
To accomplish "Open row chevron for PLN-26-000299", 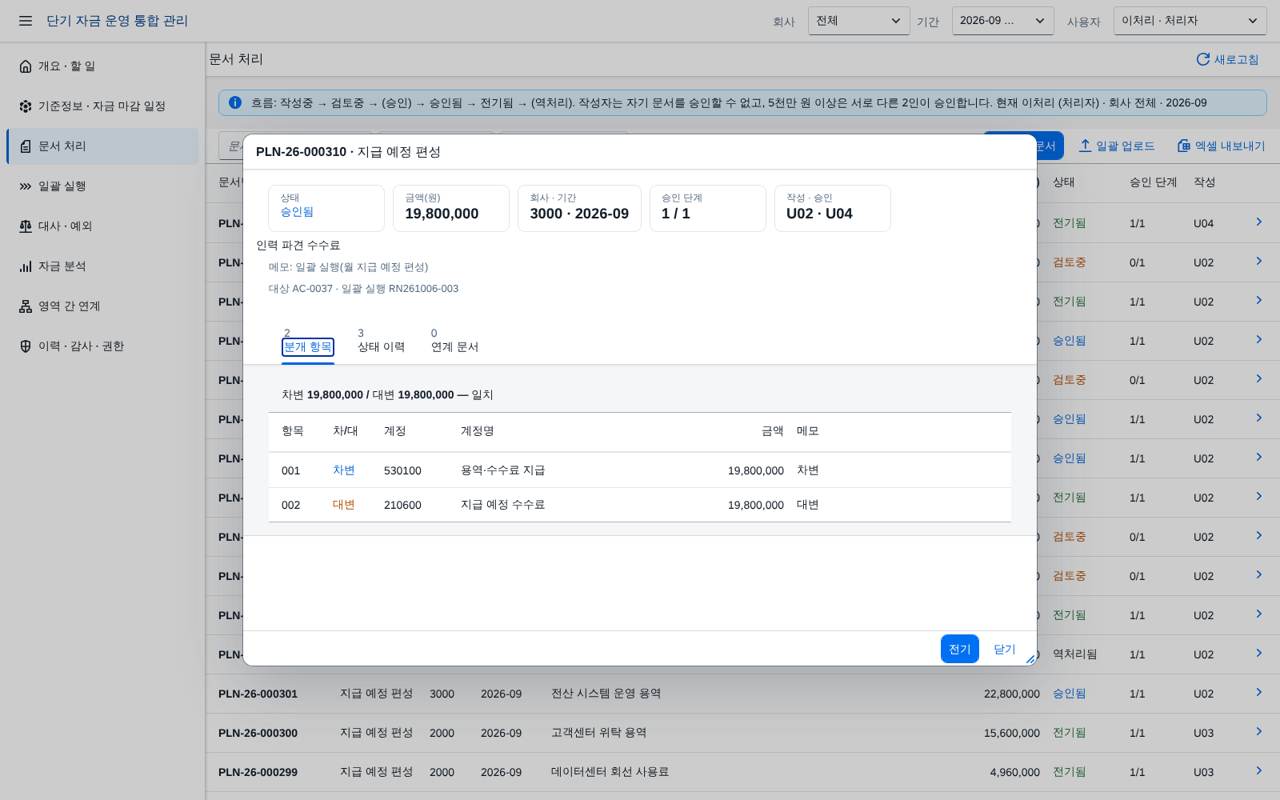I will point(1259,770).
